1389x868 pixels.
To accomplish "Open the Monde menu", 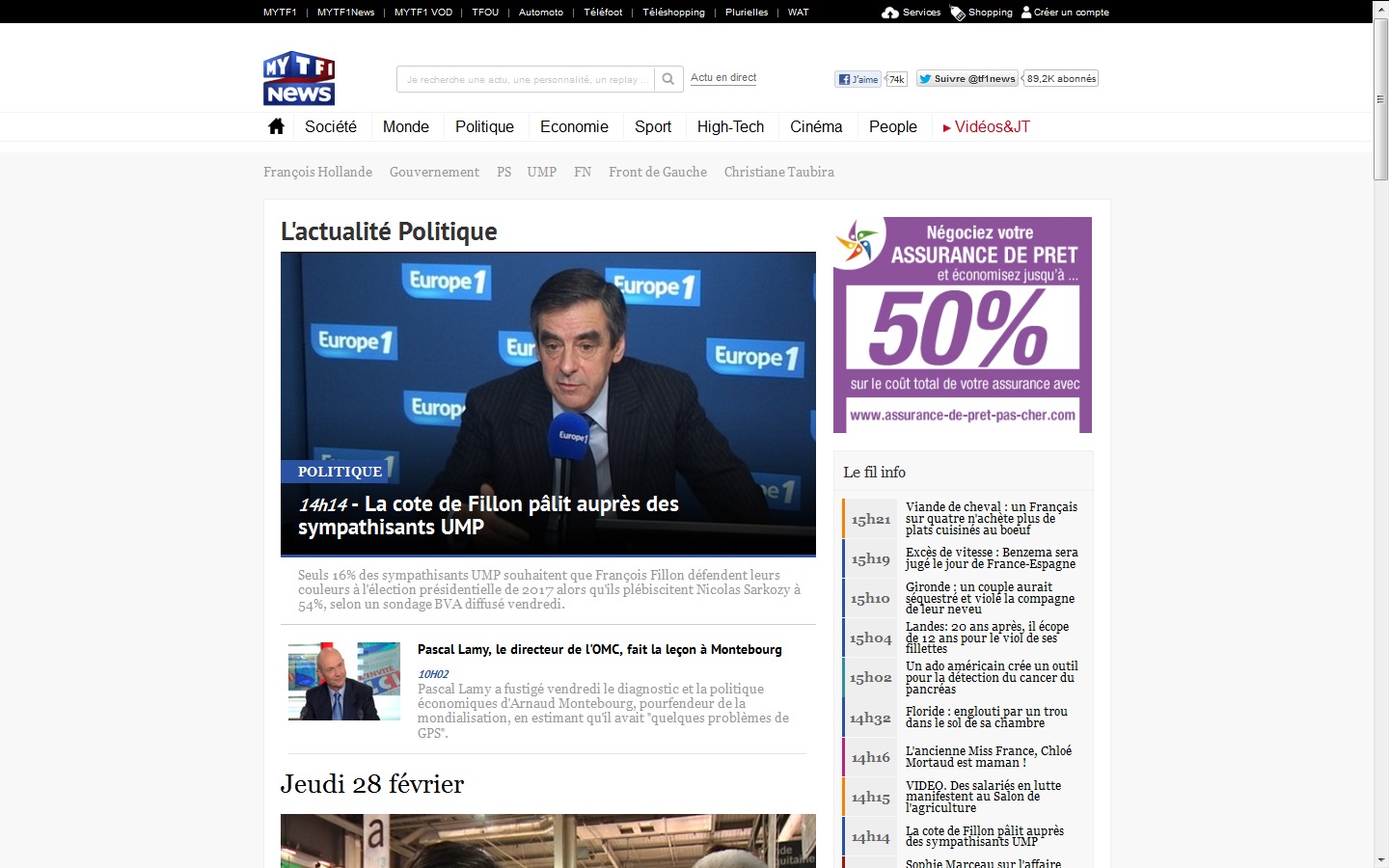I will pyautogui.click(x=406, y=126).
